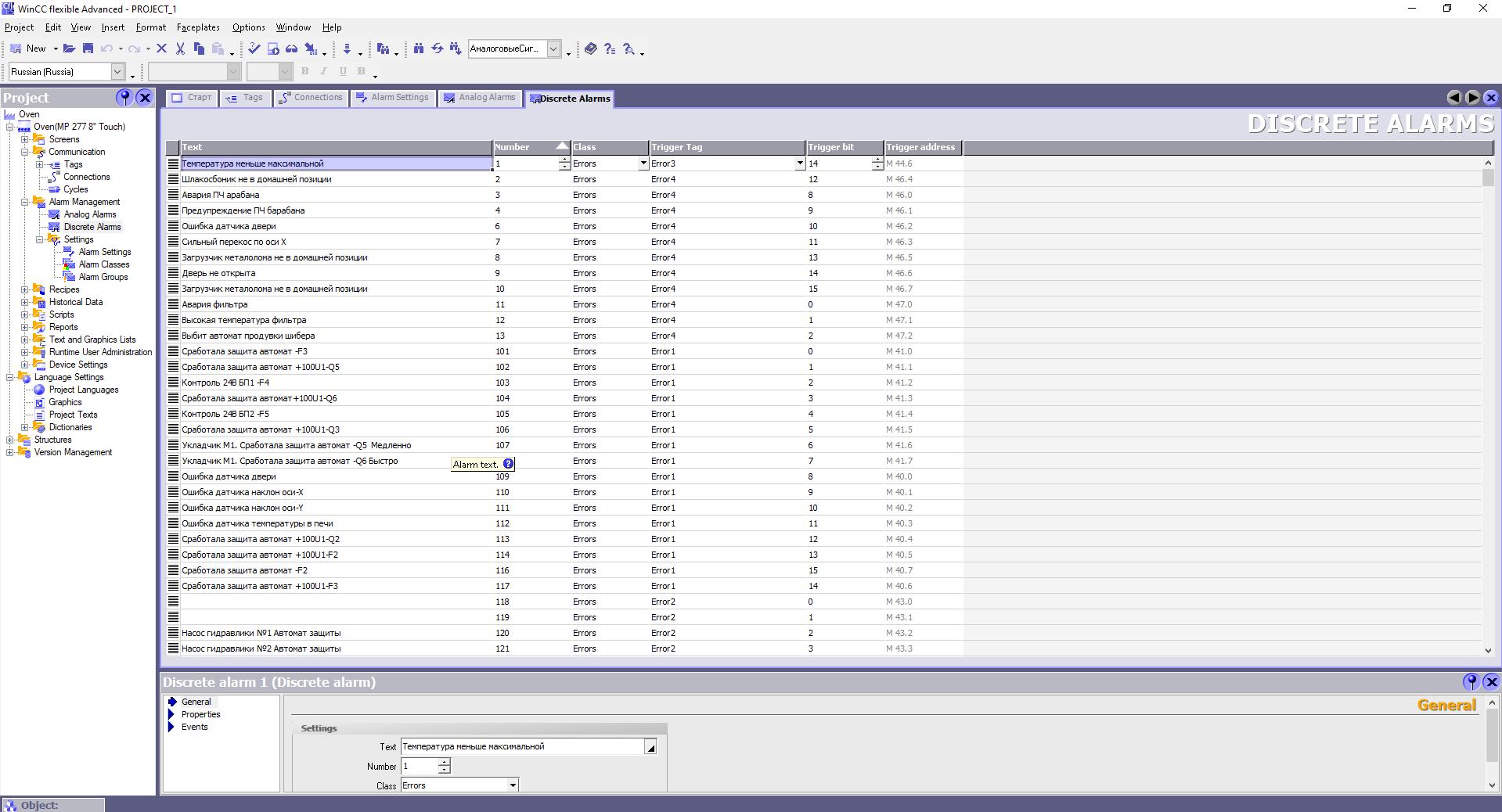
Task: Open the Faceplates menu
Action: 197,27
